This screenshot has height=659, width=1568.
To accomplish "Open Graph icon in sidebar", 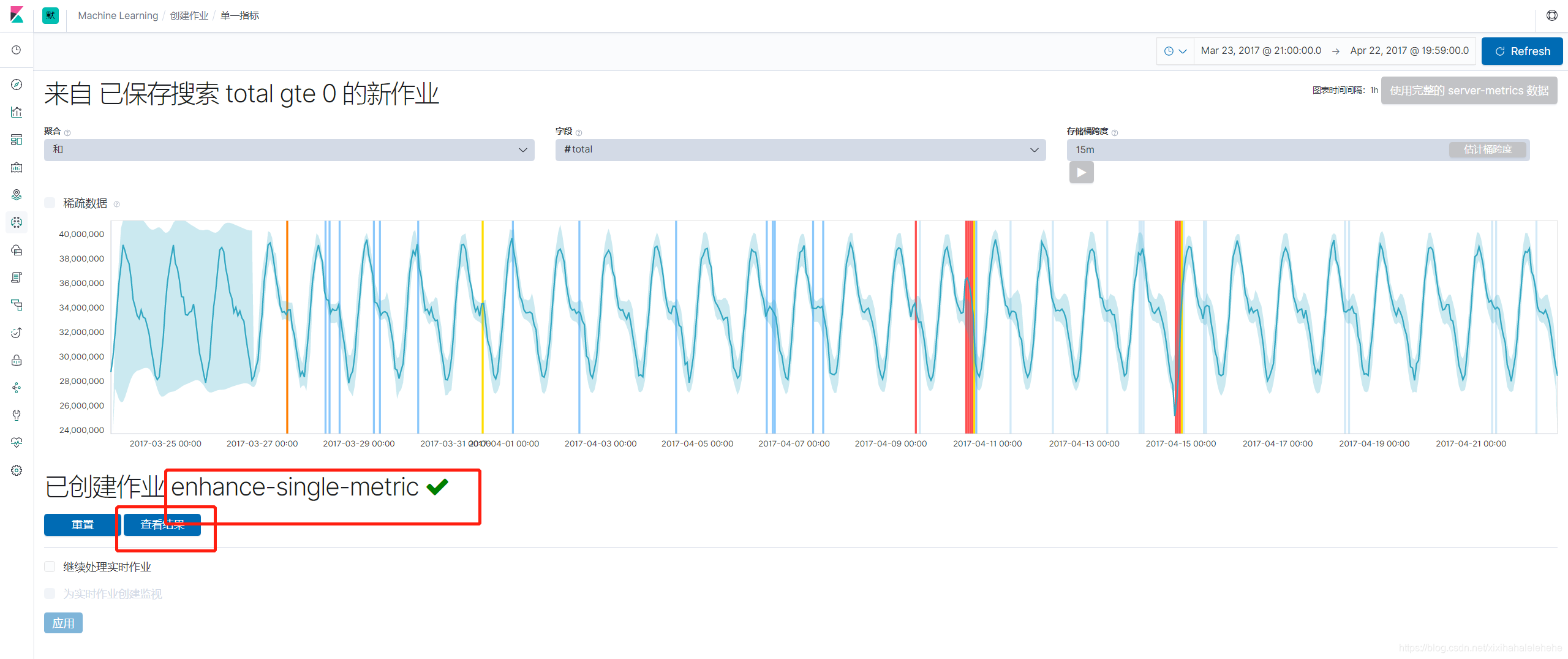I will [17, 388].
